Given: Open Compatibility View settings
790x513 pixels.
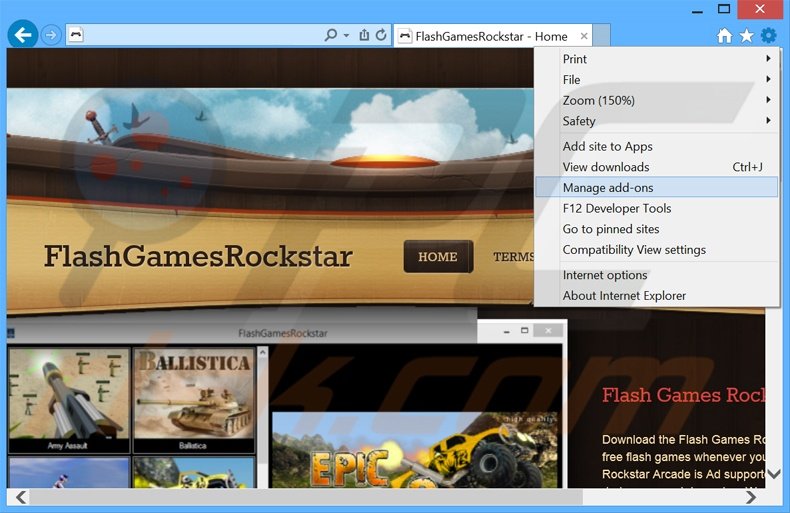Looking at the screenshot, I should point(656,249).
